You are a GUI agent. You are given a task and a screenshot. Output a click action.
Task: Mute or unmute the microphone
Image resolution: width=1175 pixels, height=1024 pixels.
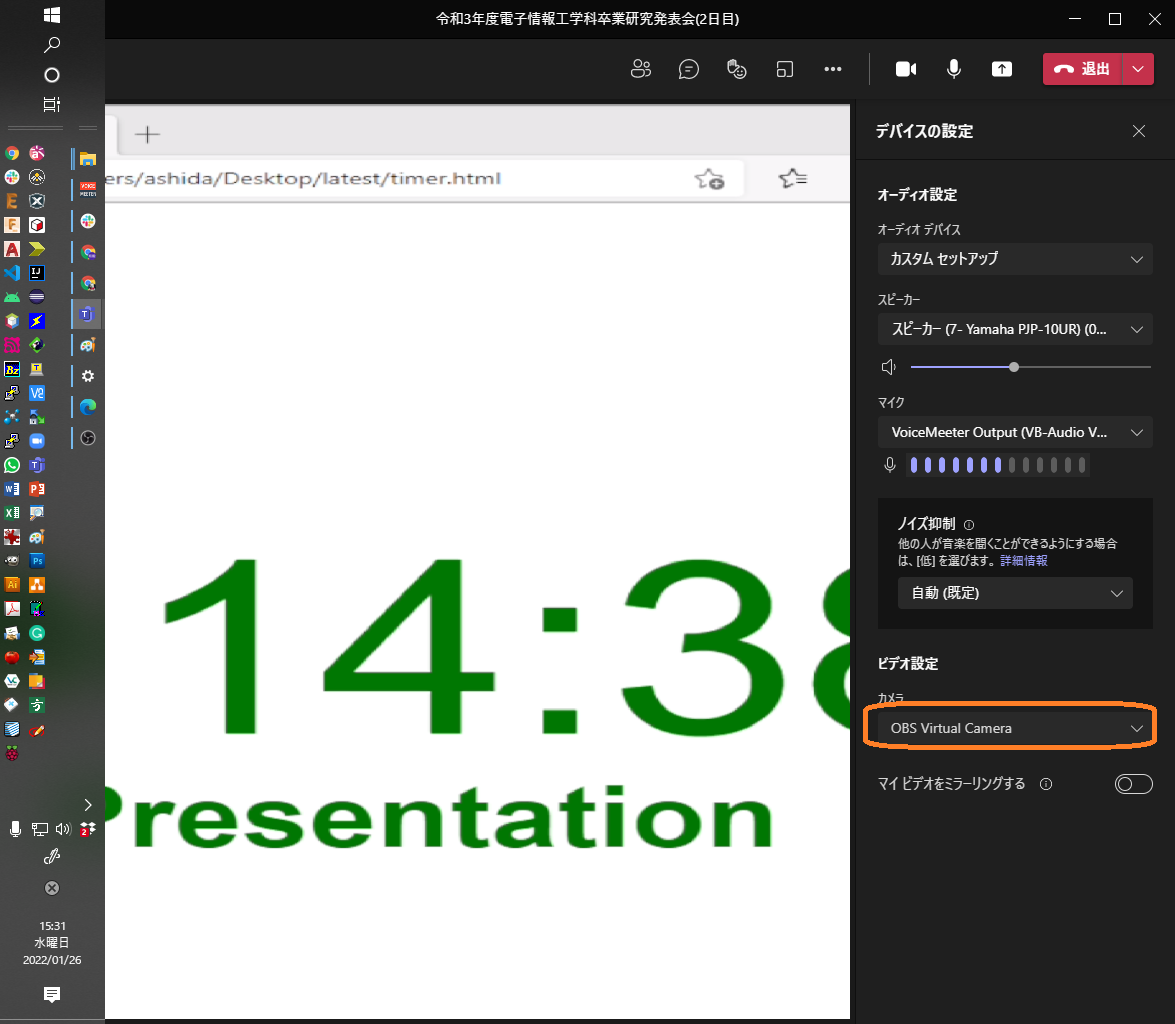tap(954, 69)
